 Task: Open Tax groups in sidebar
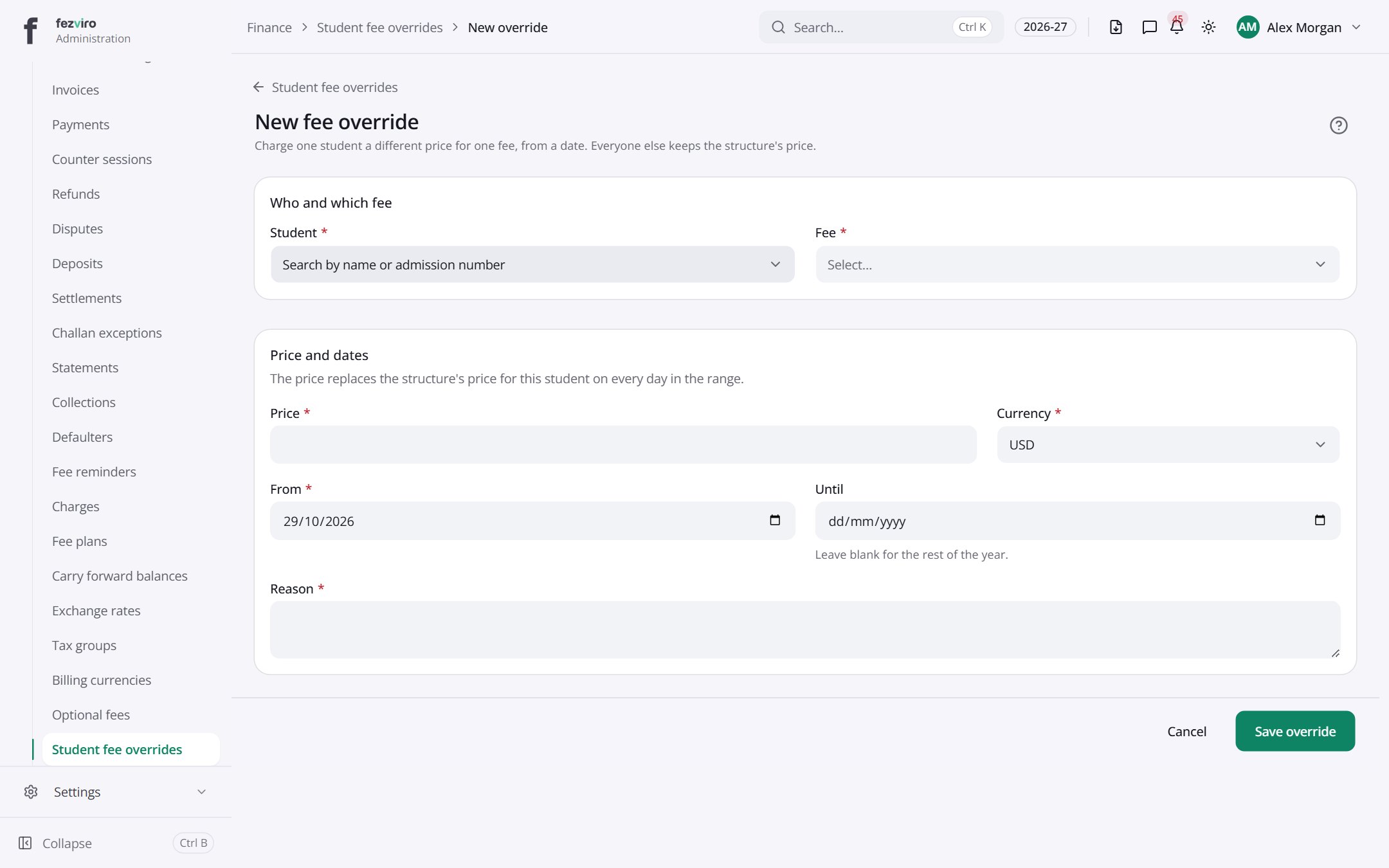coord(84,645)
